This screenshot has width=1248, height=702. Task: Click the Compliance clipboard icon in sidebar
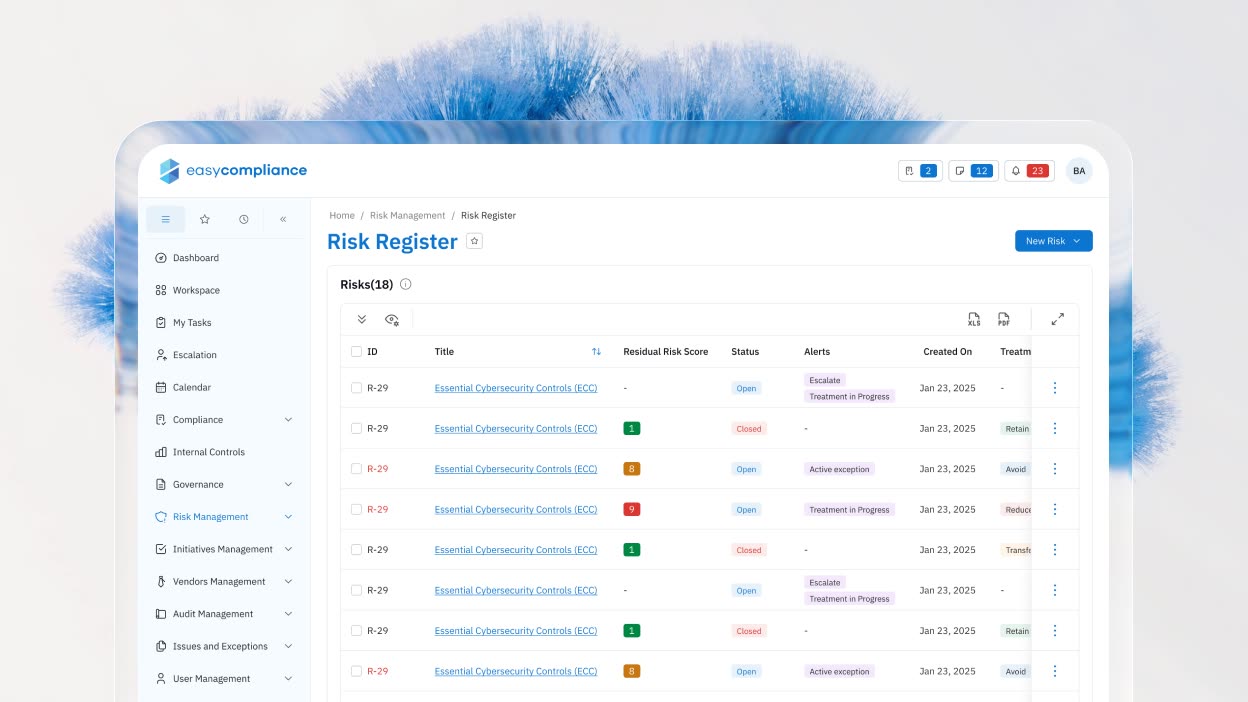click(x=161, y=420)
